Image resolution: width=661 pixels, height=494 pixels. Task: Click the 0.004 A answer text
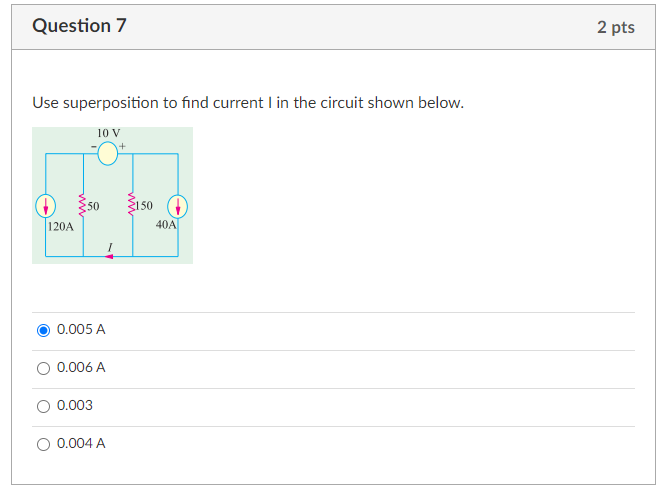(x=81, y=443)
